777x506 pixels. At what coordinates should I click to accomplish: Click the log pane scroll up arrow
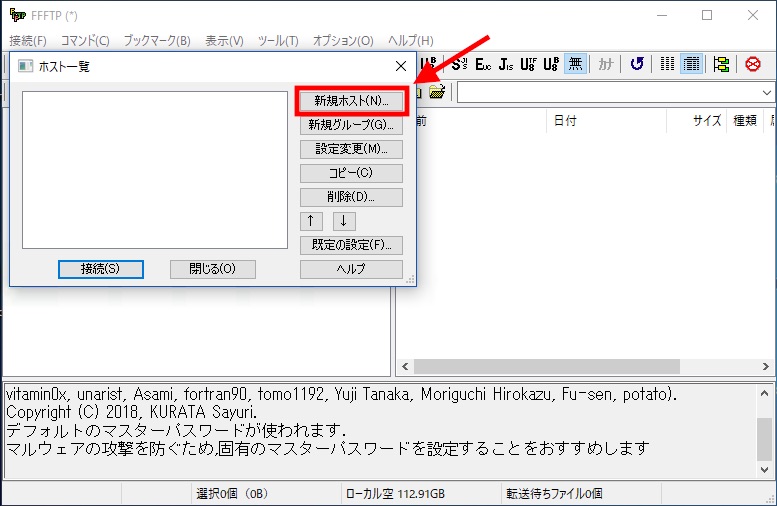pos(764,394)
